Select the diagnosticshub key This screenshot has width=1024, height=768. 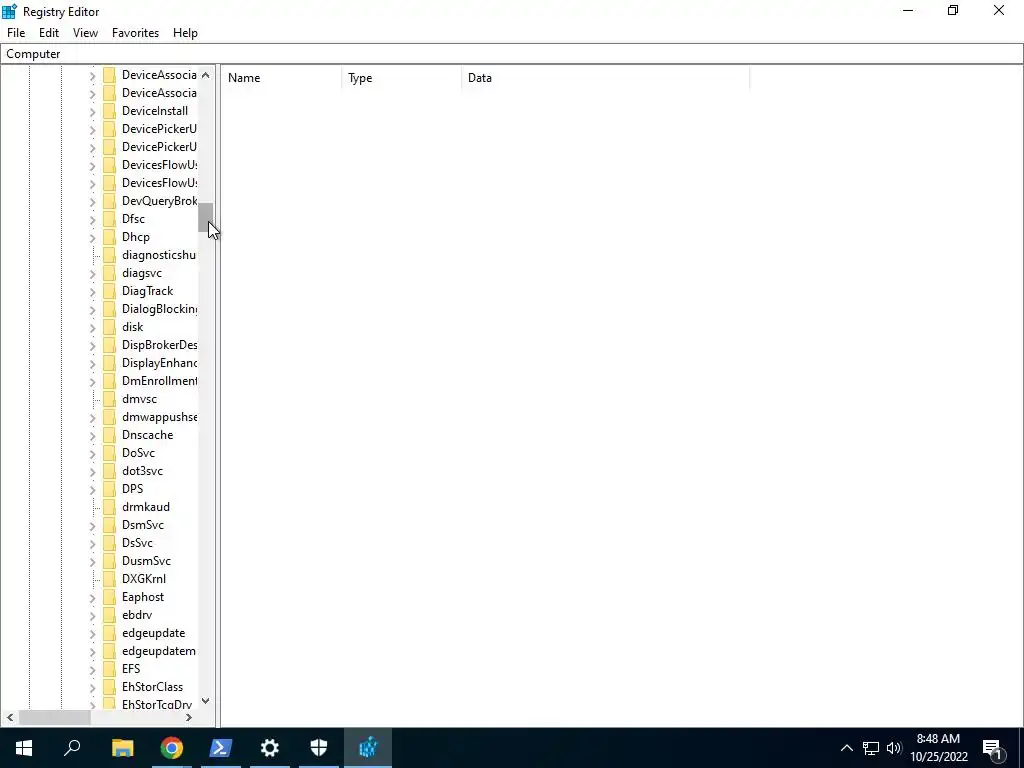(159, 255)
